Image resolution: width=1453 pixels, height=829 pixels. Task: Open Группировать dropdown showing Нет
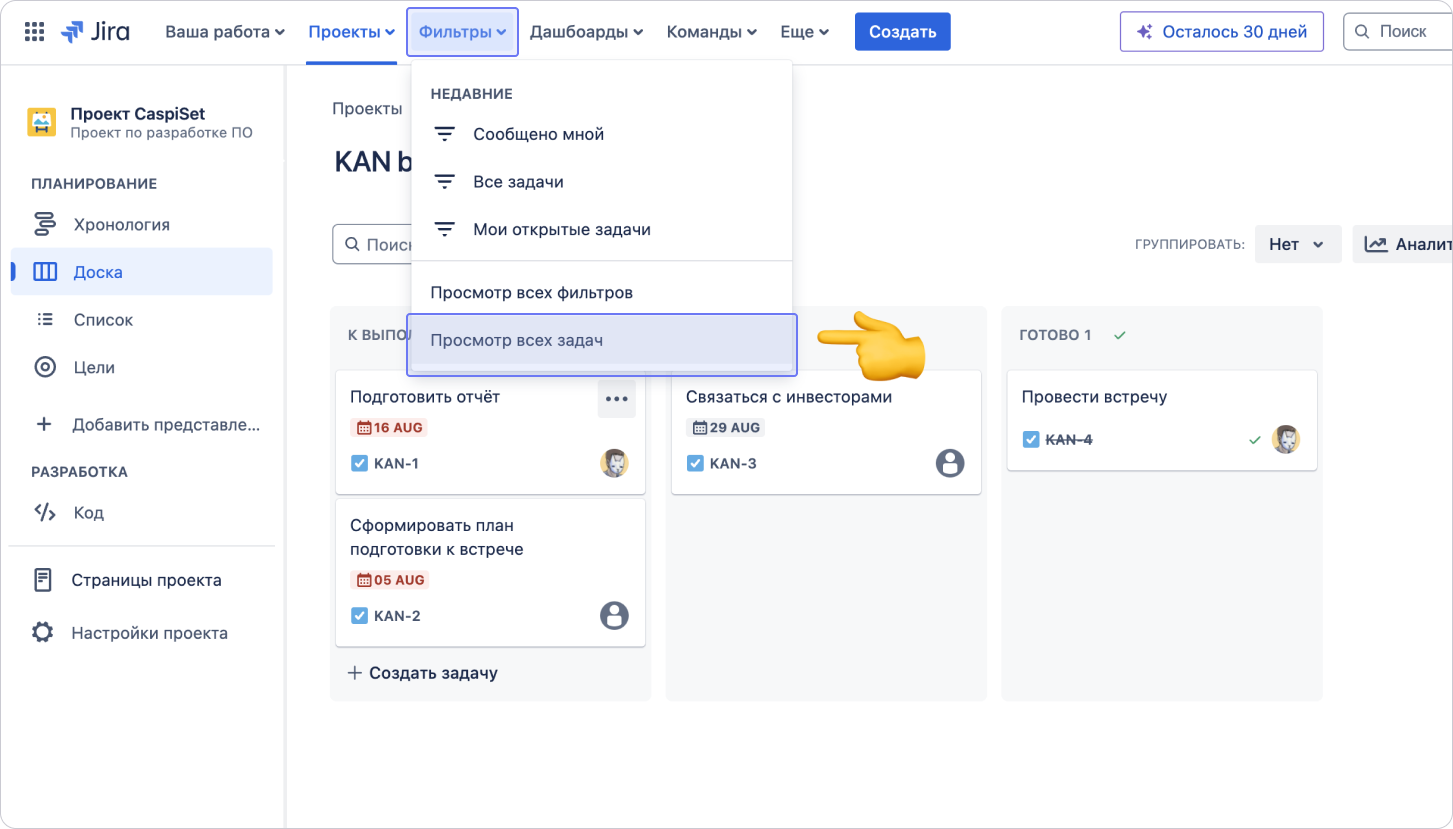tap(1297, 244)
